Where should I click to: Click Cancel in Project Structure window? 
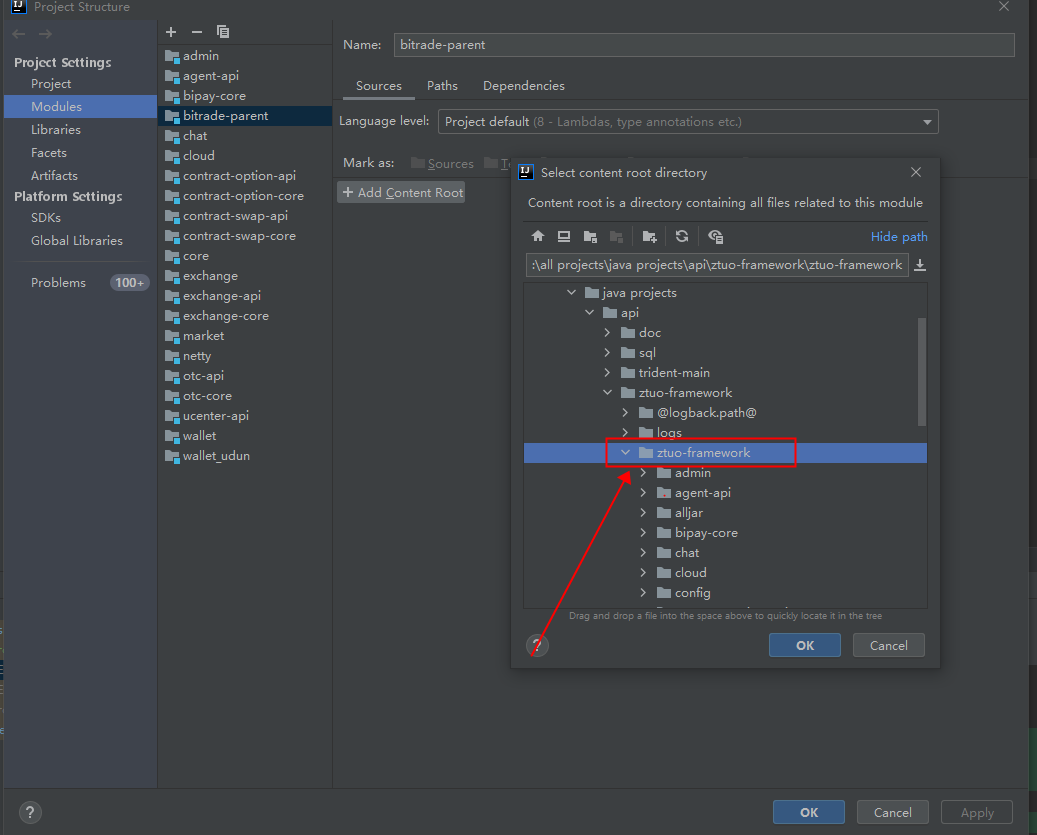(x=892, y=813)
